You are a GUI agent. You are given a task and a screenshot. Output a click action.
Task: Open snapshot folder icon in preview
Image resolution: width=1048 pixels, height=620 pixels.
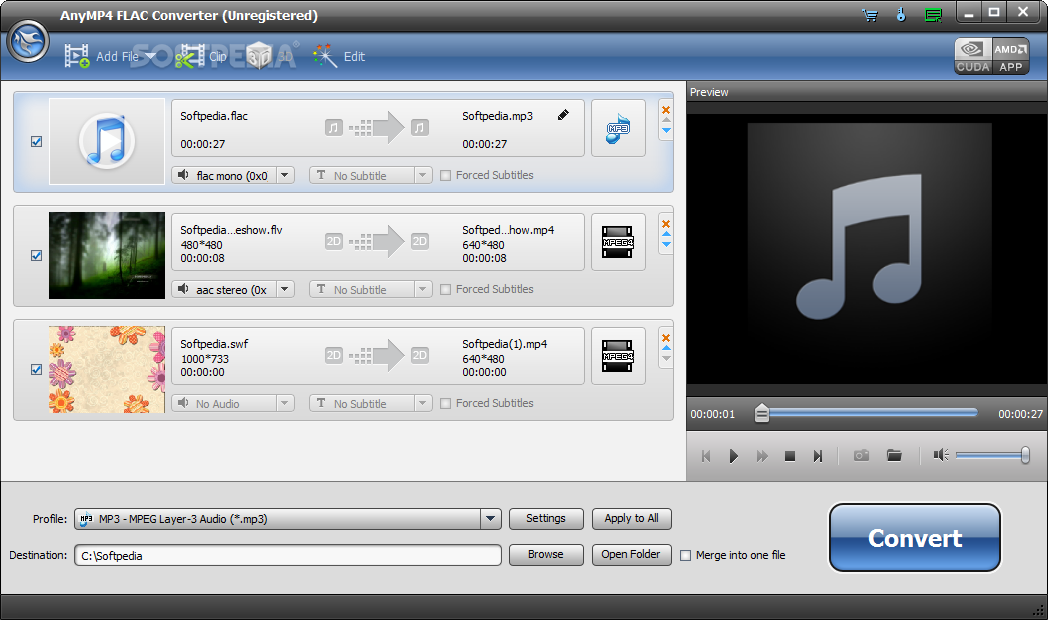(894, 456)
